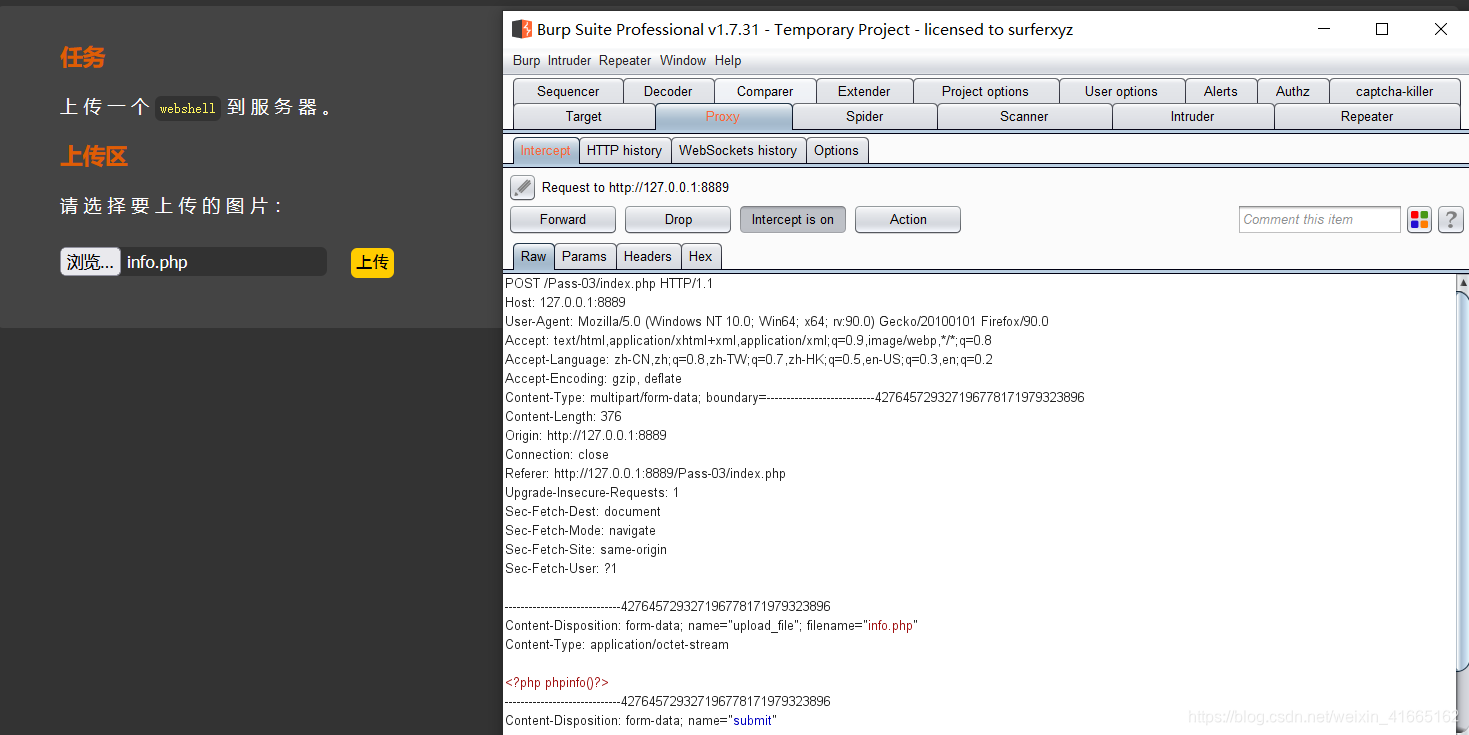Open the highlight color picker icon
This screenshot has width=1469, height=735.
1419,220
